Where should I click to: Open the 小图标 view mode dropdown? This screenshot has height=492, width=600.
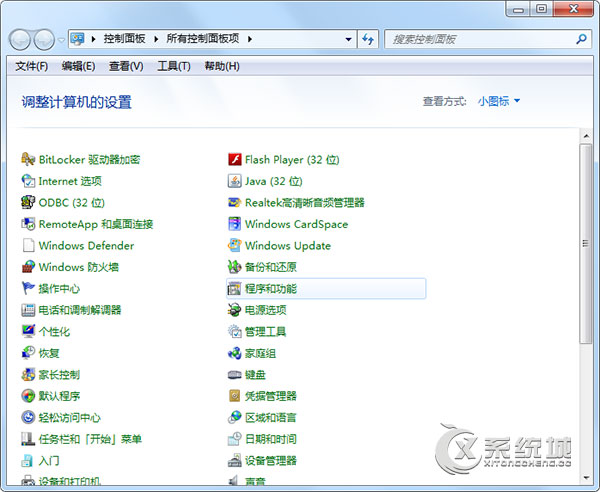point(499,101)
